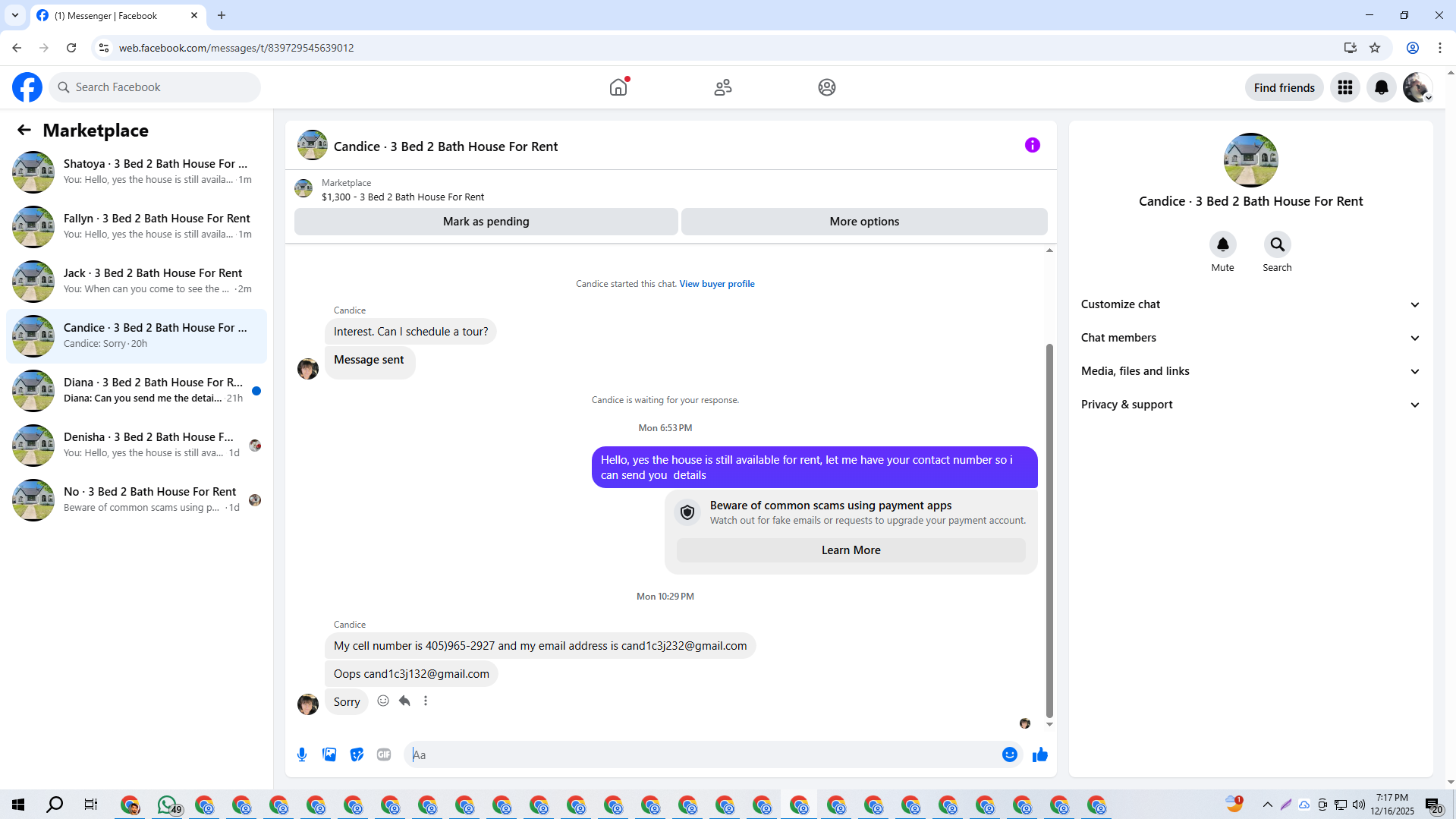Click Mark as pending button

click(x=486, y=222)
